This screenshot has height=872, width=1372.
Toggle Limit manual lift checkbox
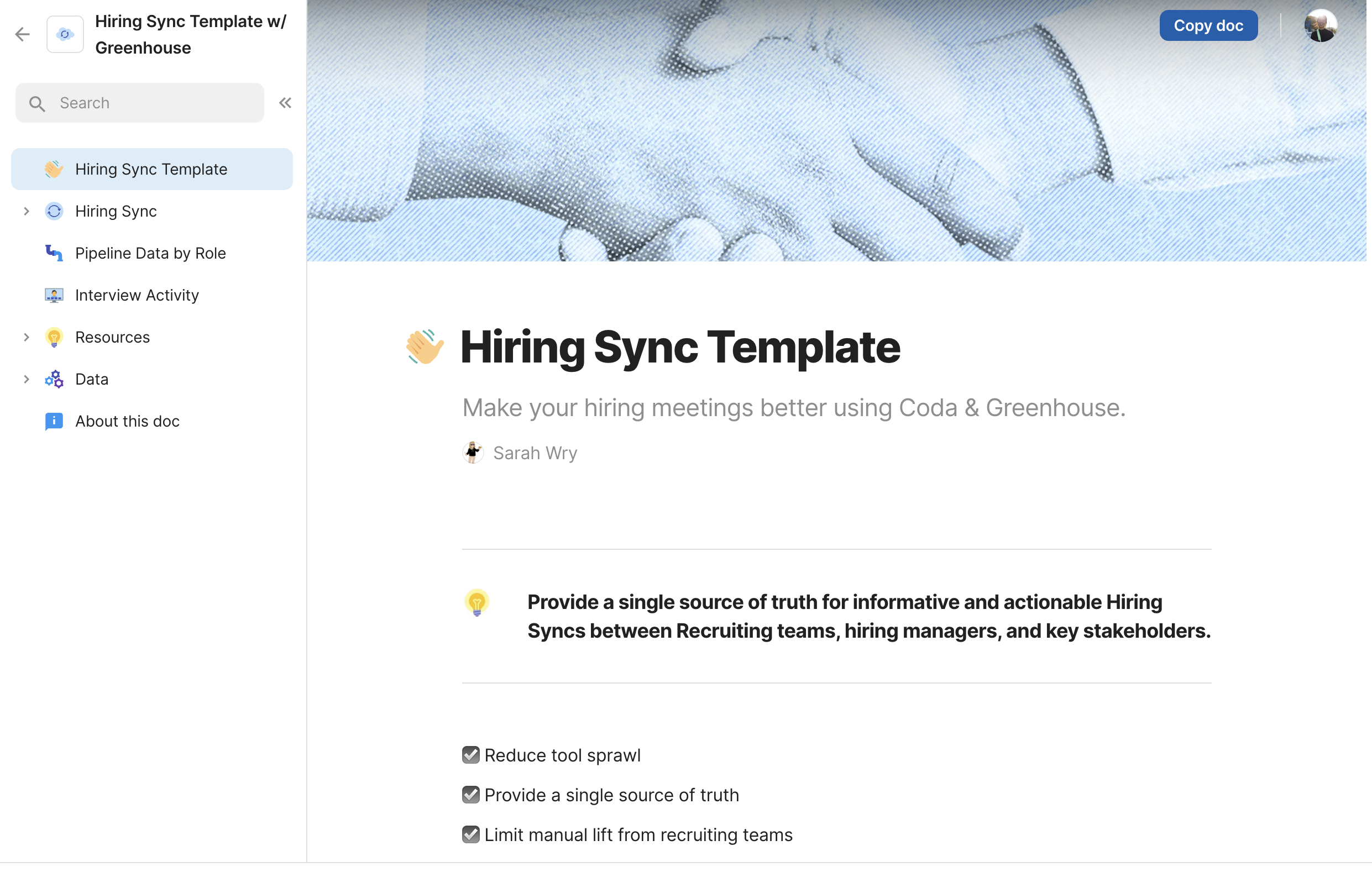(470, 834)
